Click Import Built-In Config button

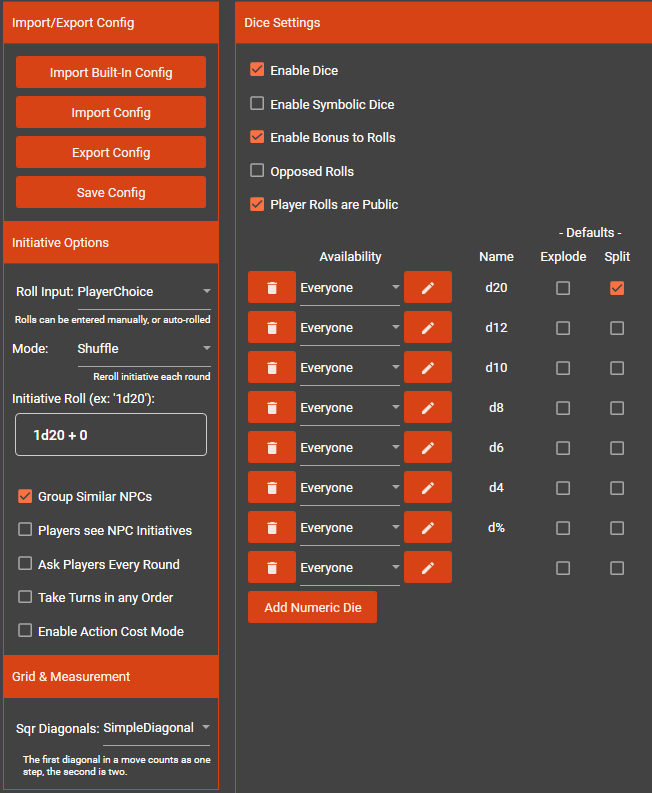(111, 72)
